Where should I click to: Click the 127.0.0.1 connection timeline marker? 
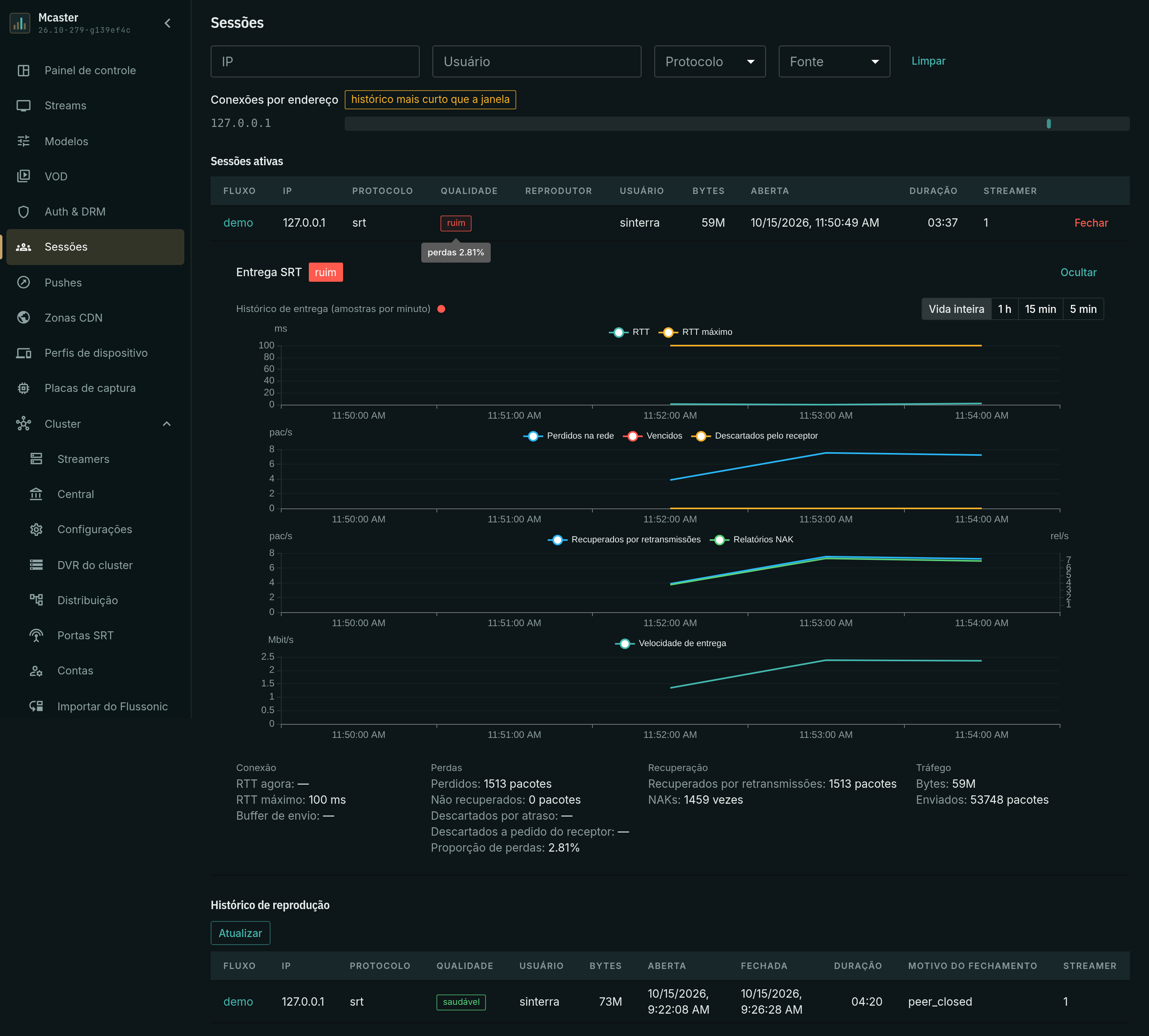point(1048,124)
